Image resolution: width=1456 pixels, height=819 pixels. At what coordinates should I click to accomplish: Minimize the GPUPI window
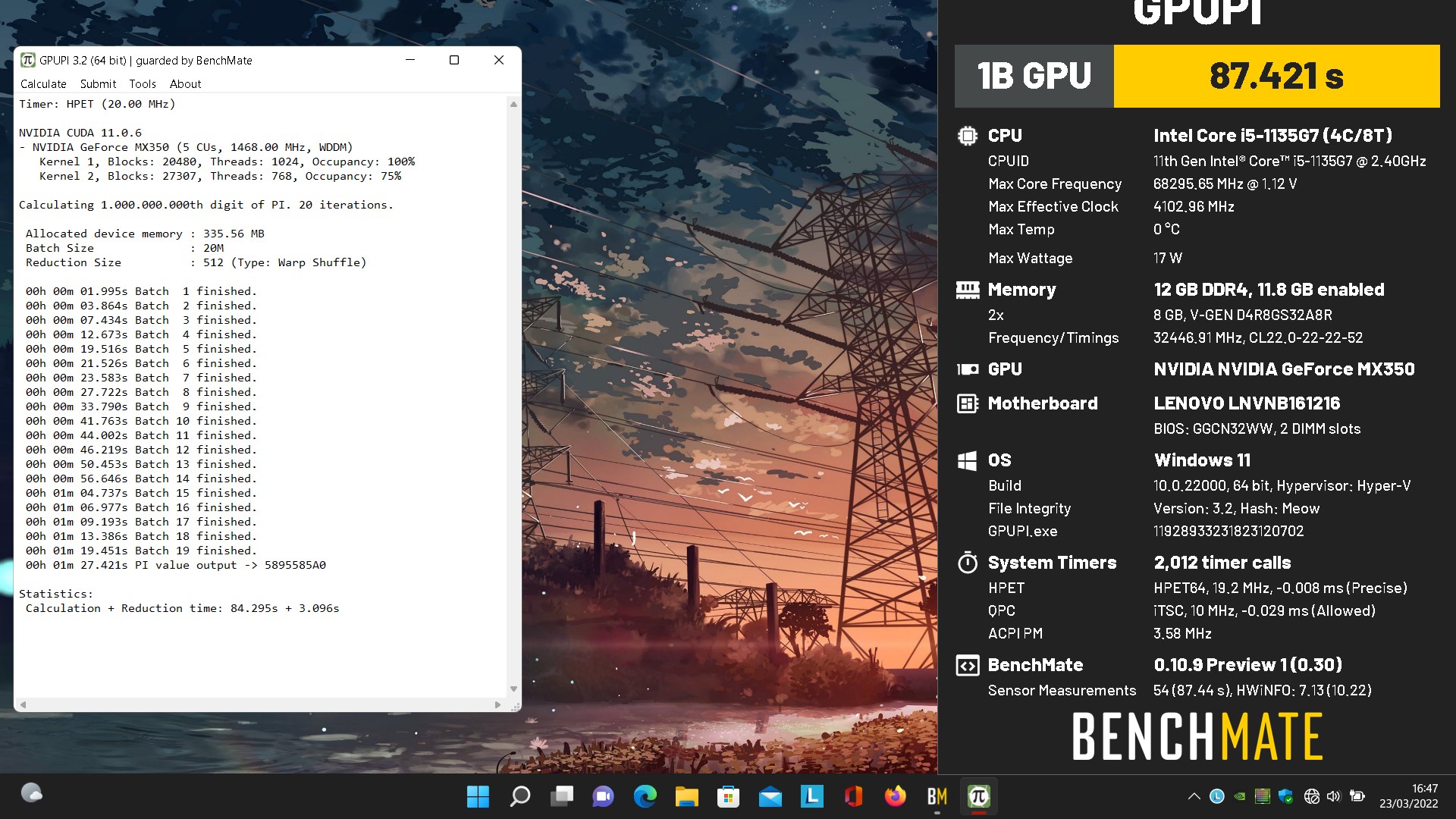(x=410, y=60)
